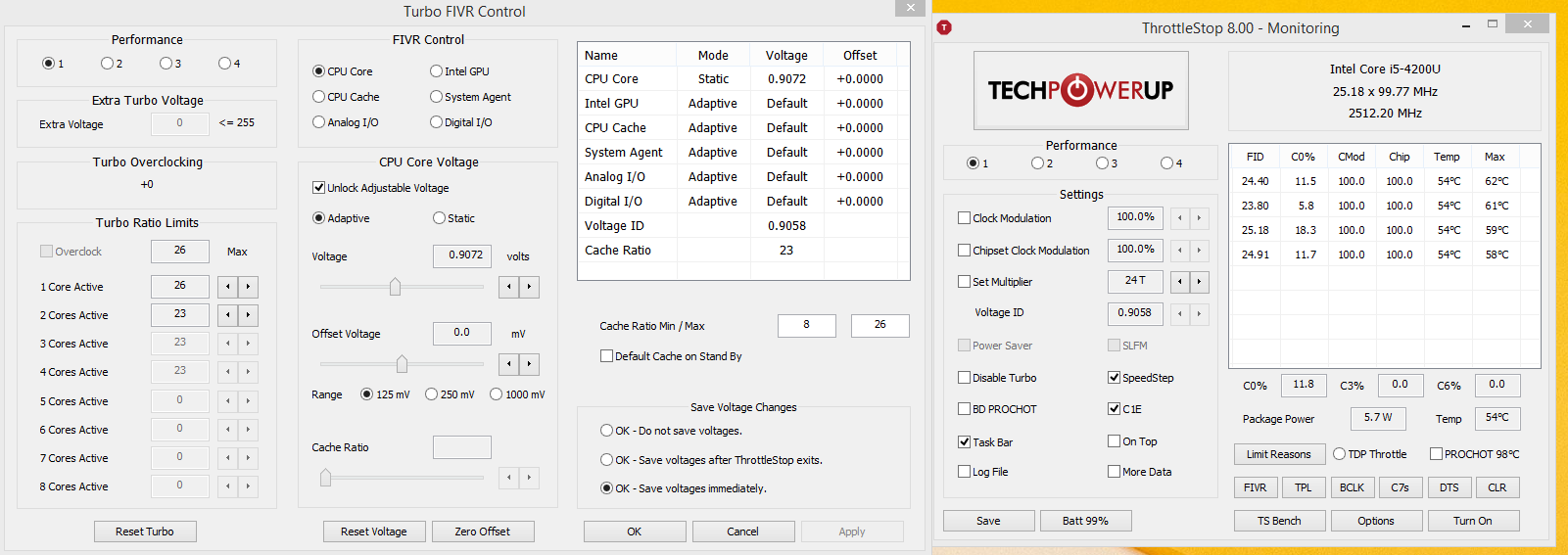The image size is (1568, 555).
Task: Increase 1 Core Active turbo ratio
Action: point(248,287)
